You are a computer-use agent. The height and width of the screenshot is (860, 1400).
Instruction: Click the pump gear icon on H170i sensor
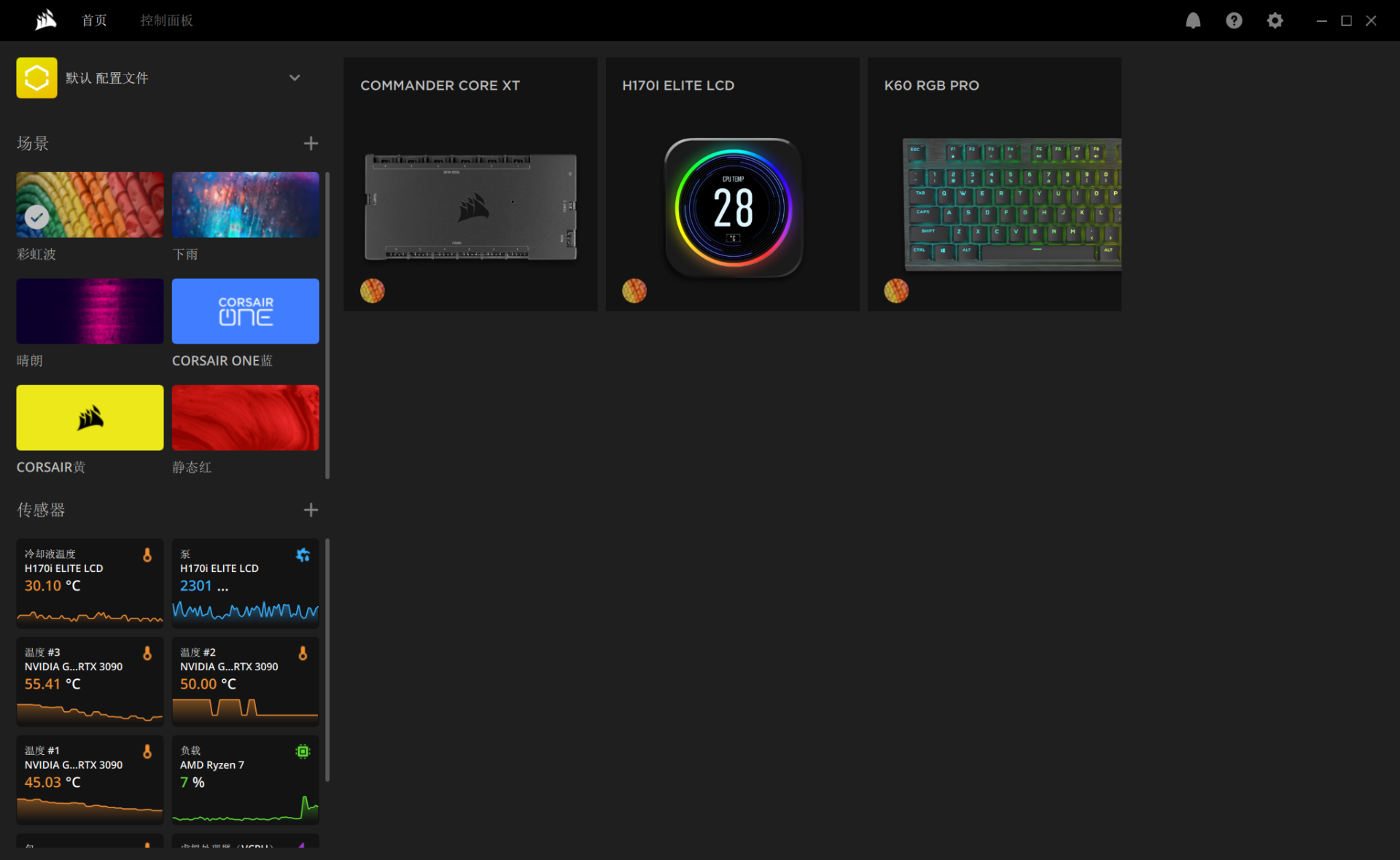pos(303,555)
